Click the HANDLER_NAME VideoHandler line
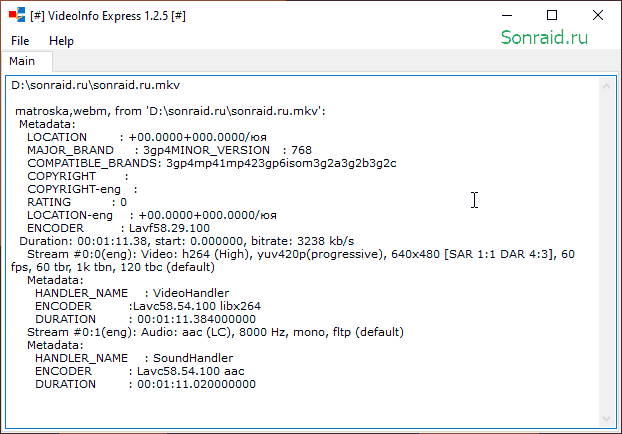This screenshot has width=622, height=434. tap(132, 293)
